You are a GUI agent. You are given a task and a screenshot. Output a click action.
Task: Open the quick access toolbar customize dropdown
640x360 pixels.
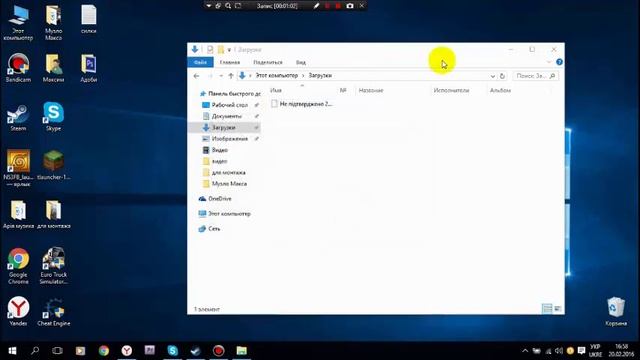click(229, 50)
